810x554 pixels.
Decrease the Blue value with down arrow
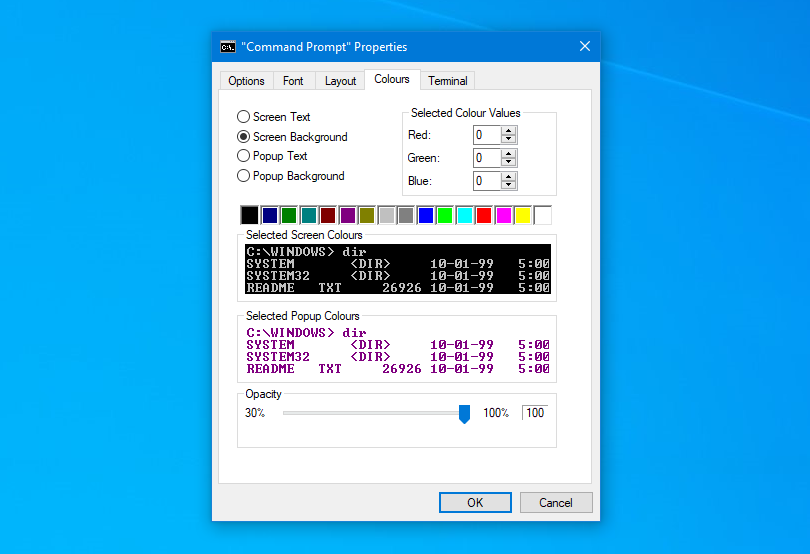(x=509, y=185)
